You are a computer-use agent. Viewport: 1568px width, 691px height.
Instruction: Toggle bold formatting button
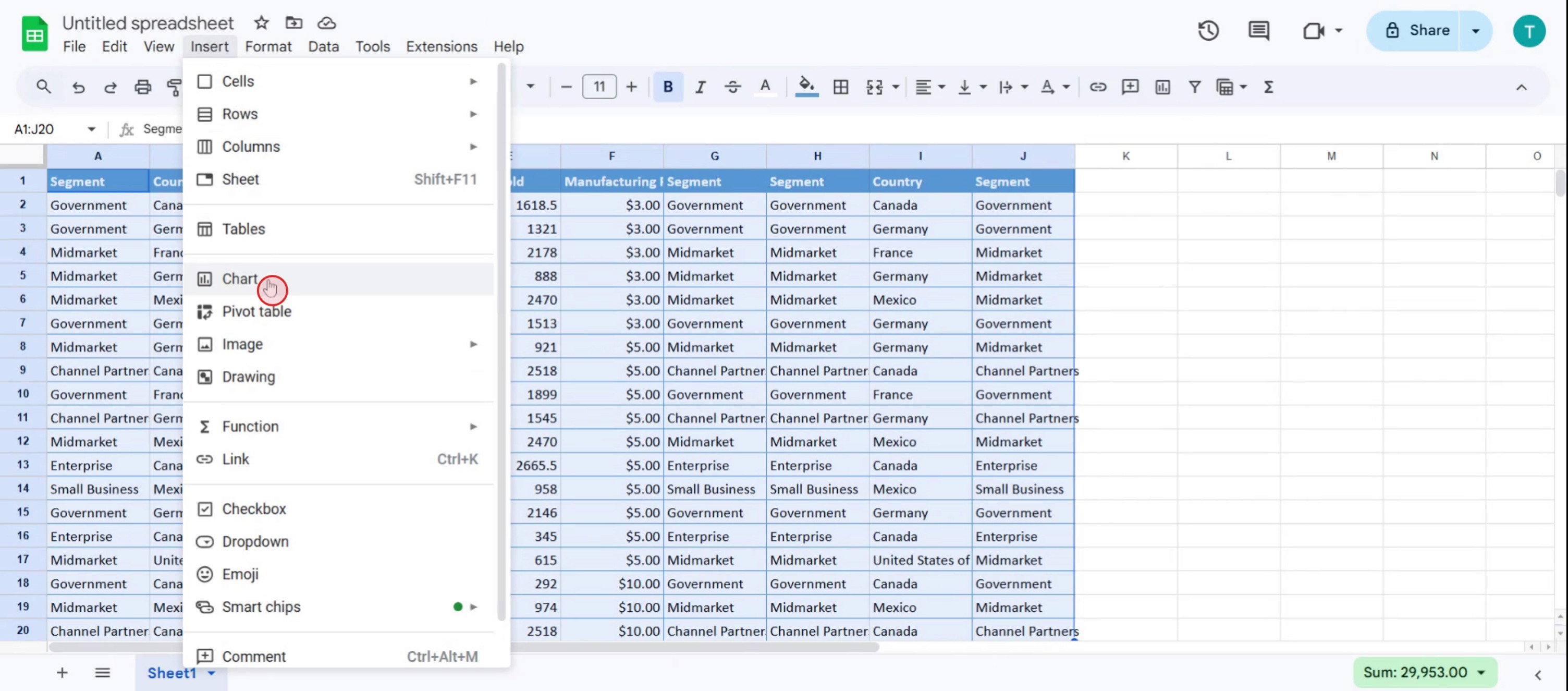[x=668, y=87]
